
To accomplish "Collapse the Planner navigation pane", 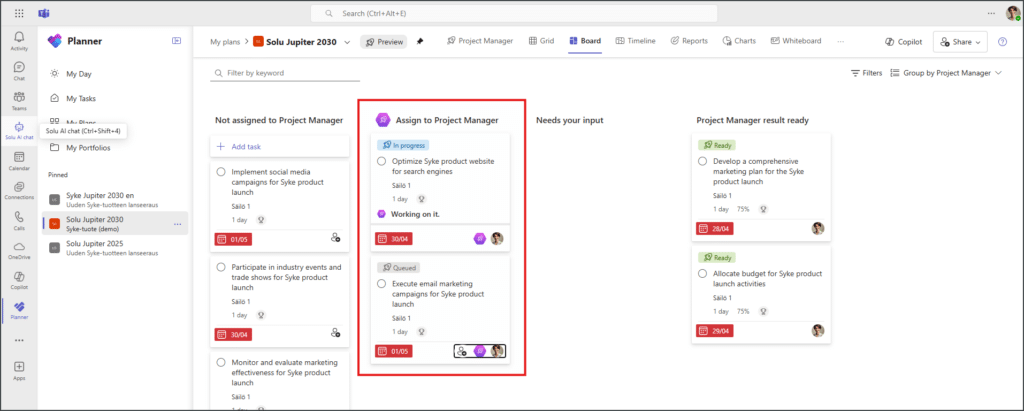I will [x=176, y=41].
